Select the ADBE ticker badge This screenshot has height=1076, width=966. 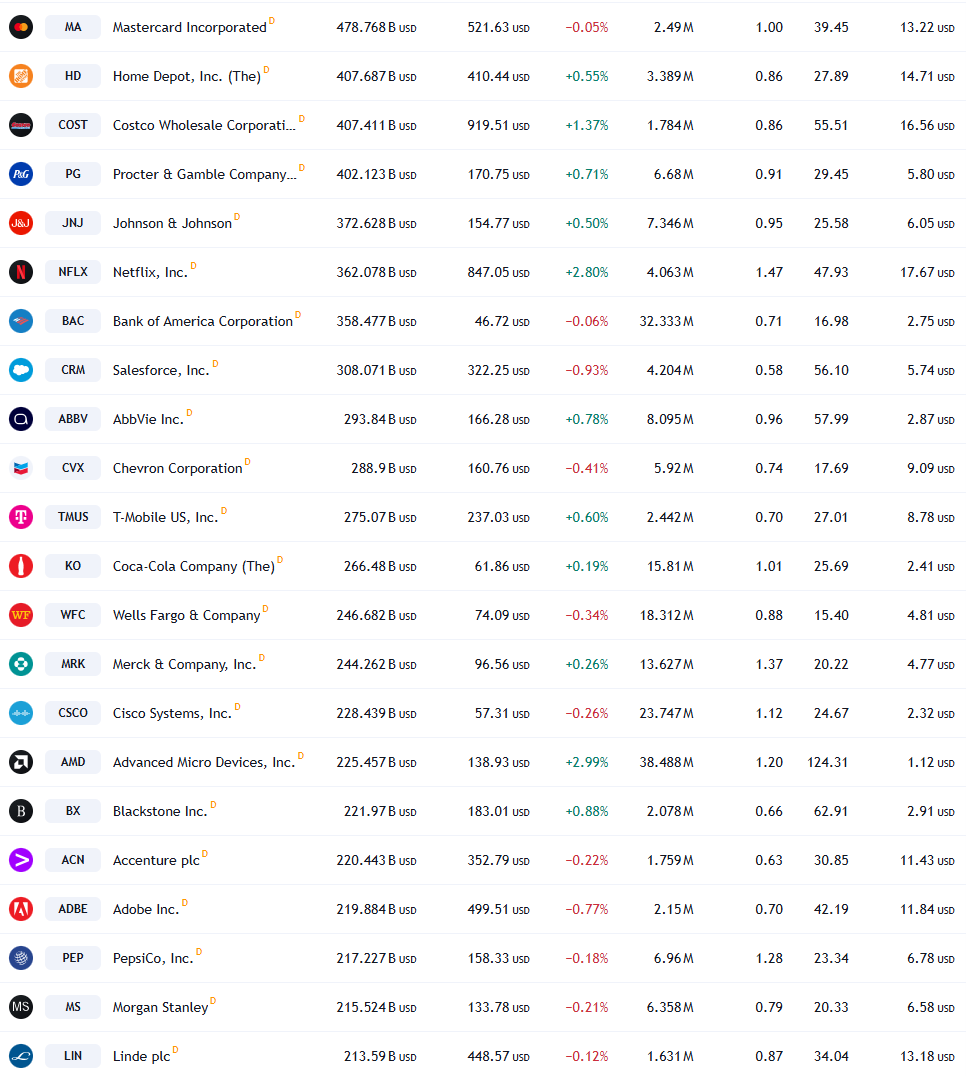pos(73,909)
